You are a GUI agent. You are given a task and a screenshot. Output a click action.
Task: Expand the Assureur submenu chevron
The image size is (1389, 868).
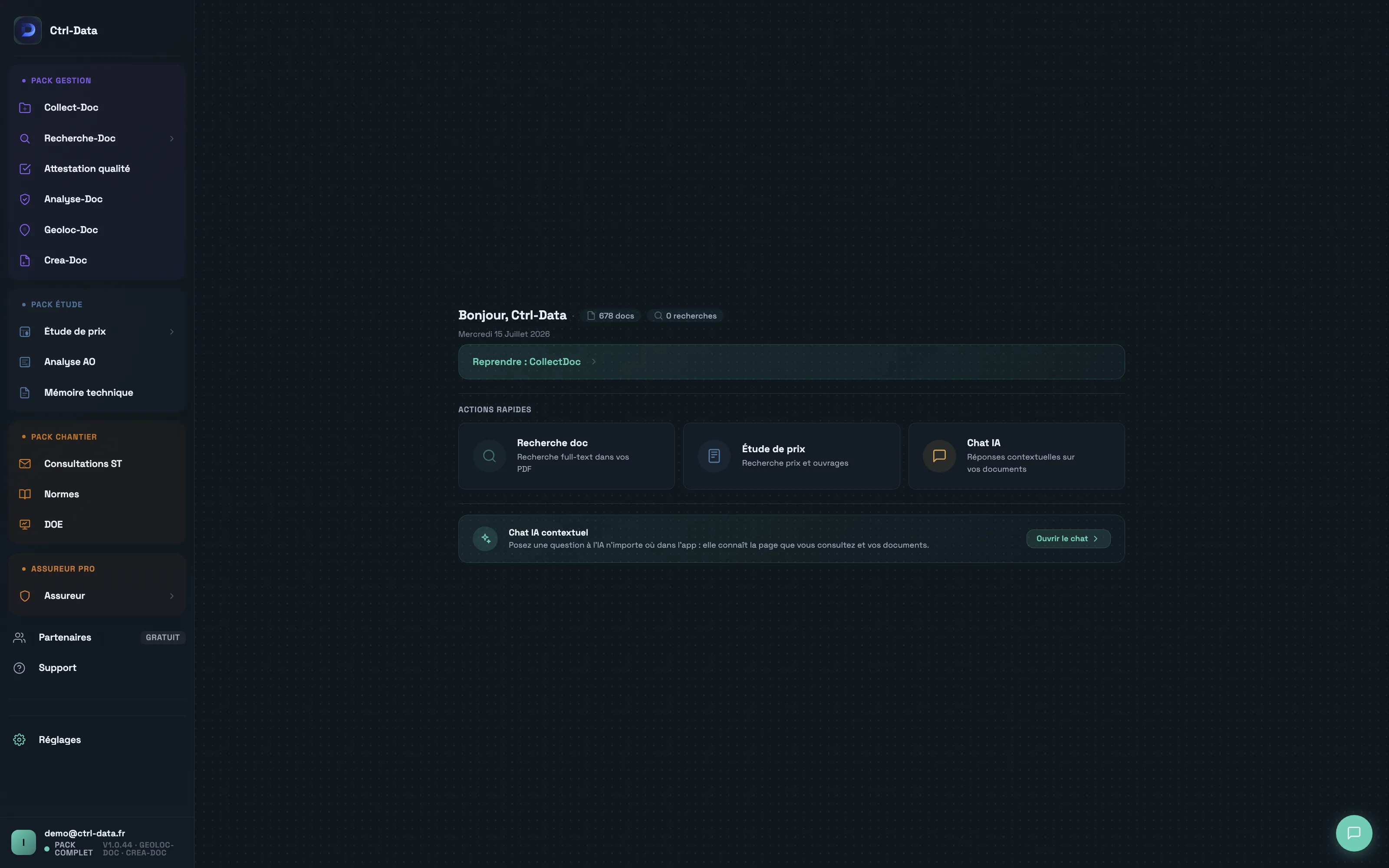(171, 596)
